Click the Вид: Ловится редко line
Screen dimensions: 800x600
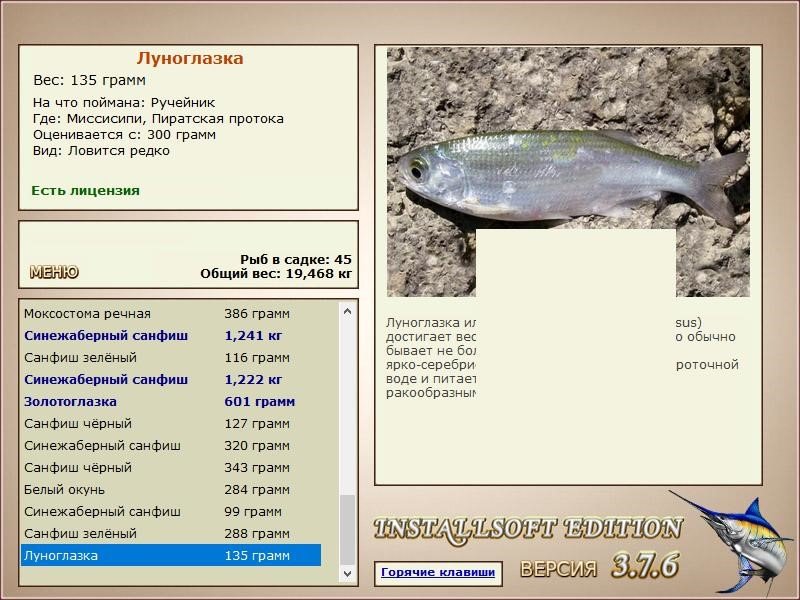click(x=101, y=151)
